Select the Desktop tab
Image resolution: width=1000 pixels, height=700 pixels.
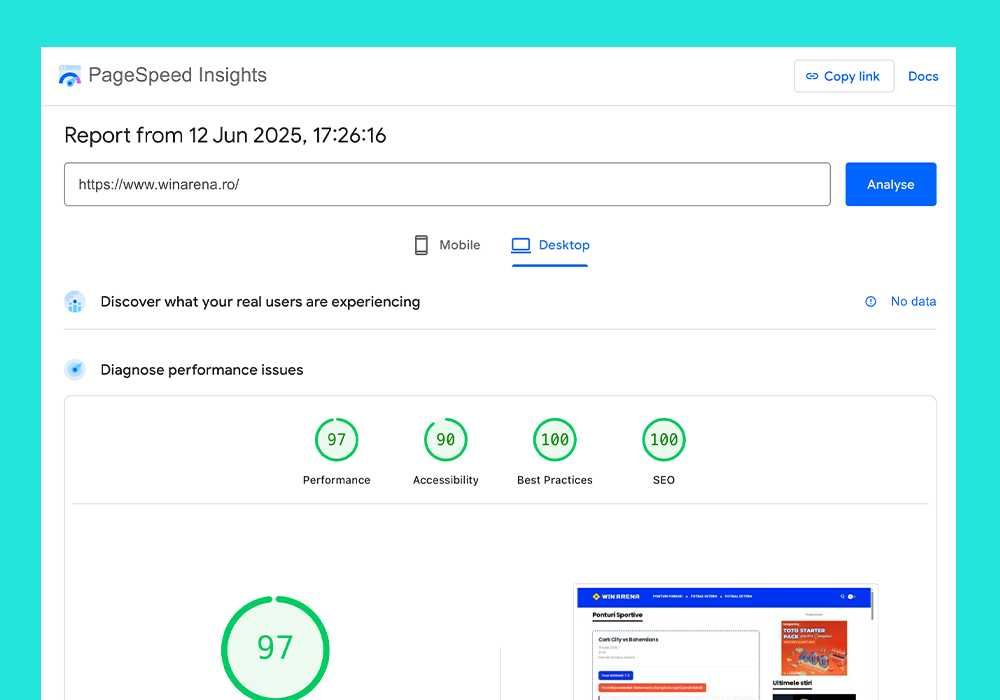coord(550,245)
